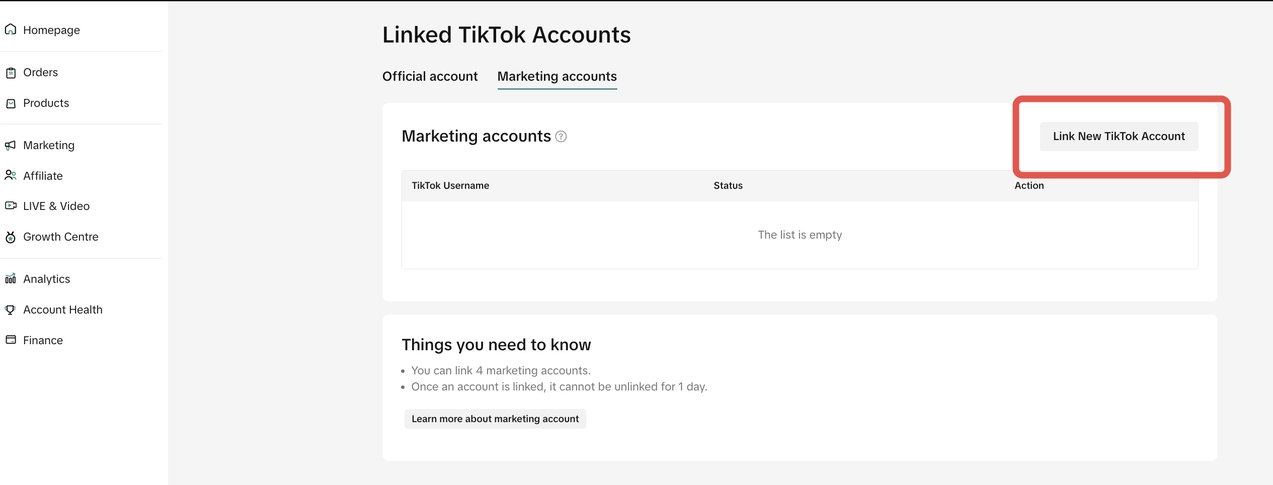The height and width of the screenshot is (485, 1273).
Task: Click the Finance card icon
Action: 11,340
